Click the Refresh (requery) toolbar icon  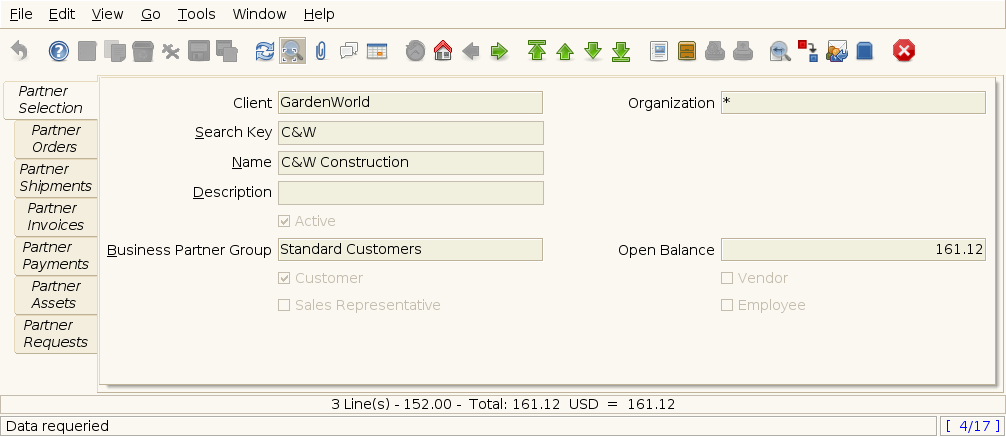pyautogui.click(x=264, y=51)
